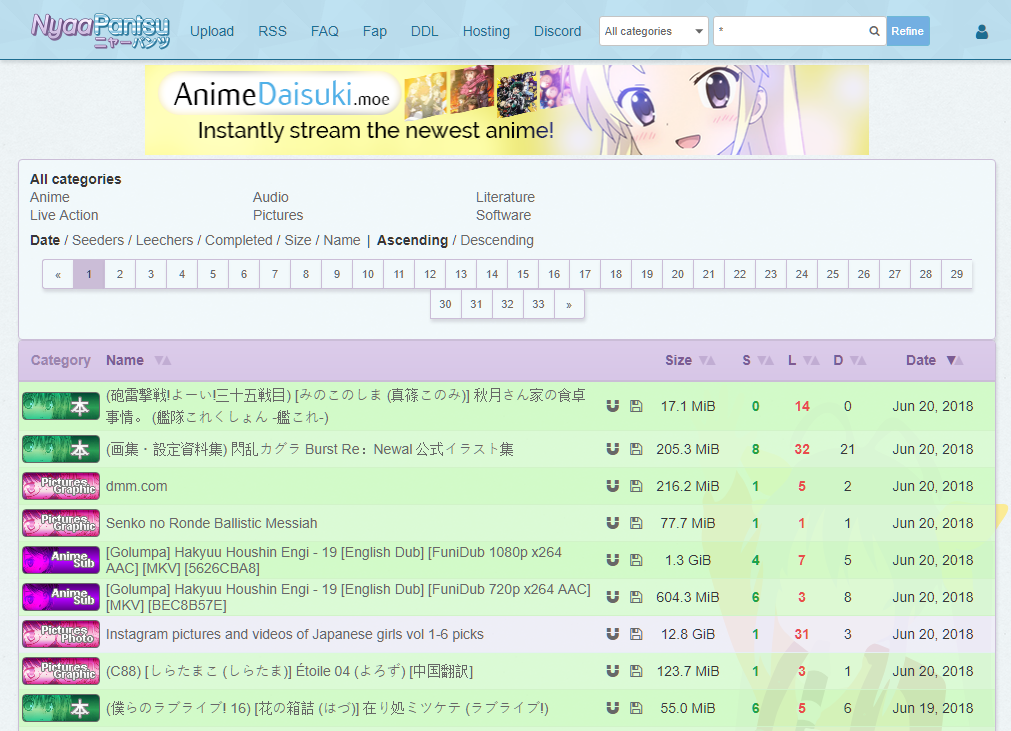Screen dimensions: 1011x731
Task: Click magnet icon for 17.1 MiB torrent
Action: coord(613,406)
